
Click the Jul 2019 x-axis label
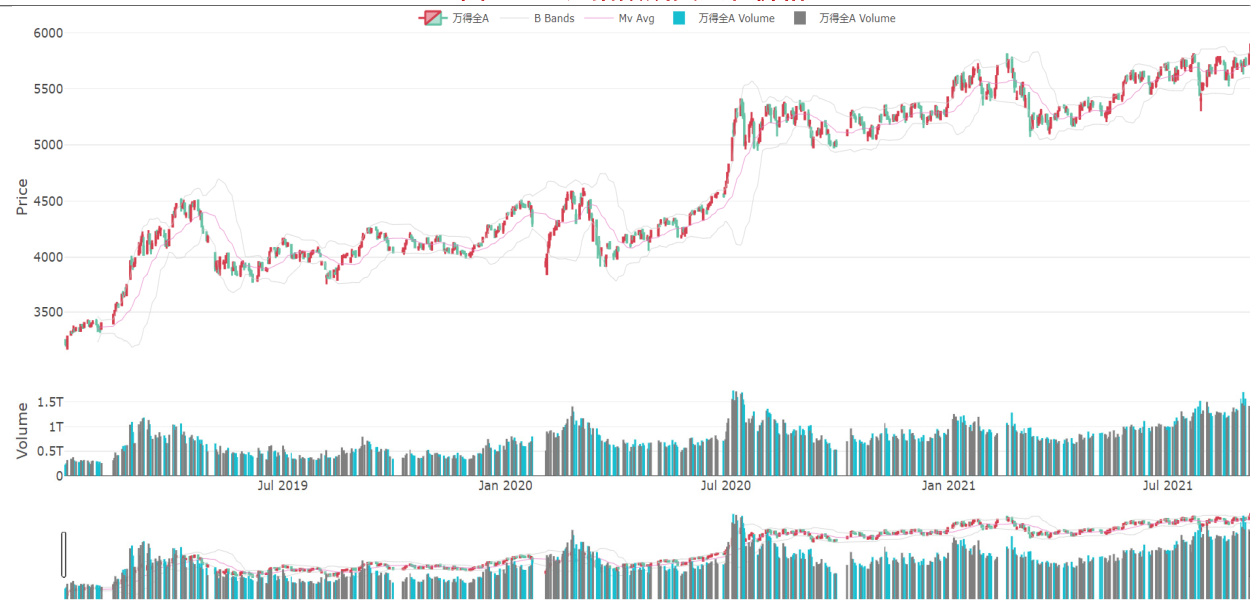(x=283, y=486)
